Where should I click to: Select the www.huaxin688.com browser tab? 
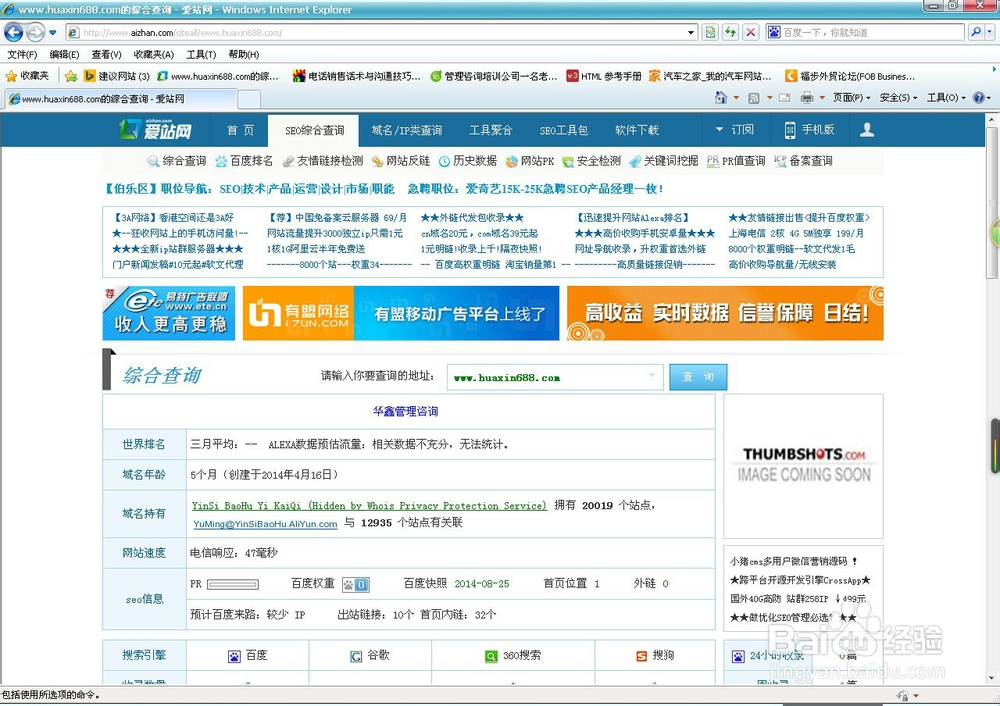click(121, 99)
